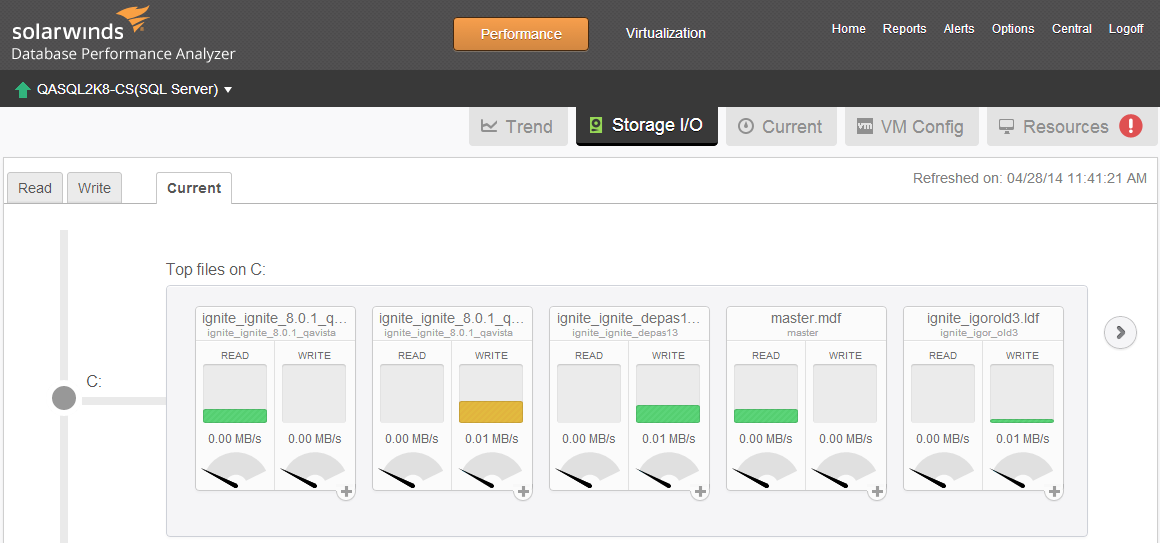Image resolution: width=1160 pixels, height=543 pixels.
Task: Expand first ignite_8.0.1 file card plus
Action: tap(346, 492)
